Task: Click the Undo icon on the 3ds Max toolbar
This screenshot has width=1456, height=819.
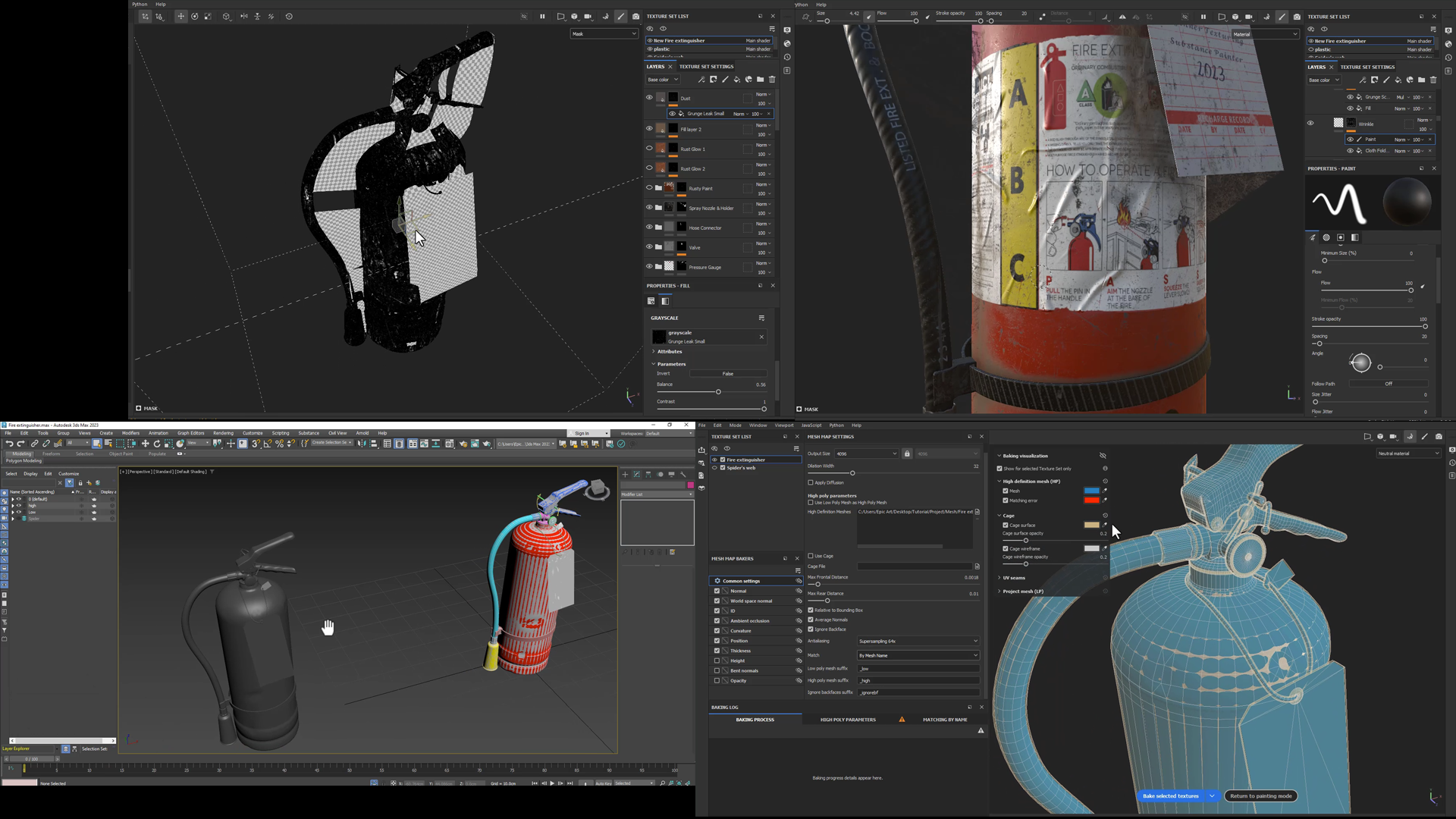Action: (9, 444)
